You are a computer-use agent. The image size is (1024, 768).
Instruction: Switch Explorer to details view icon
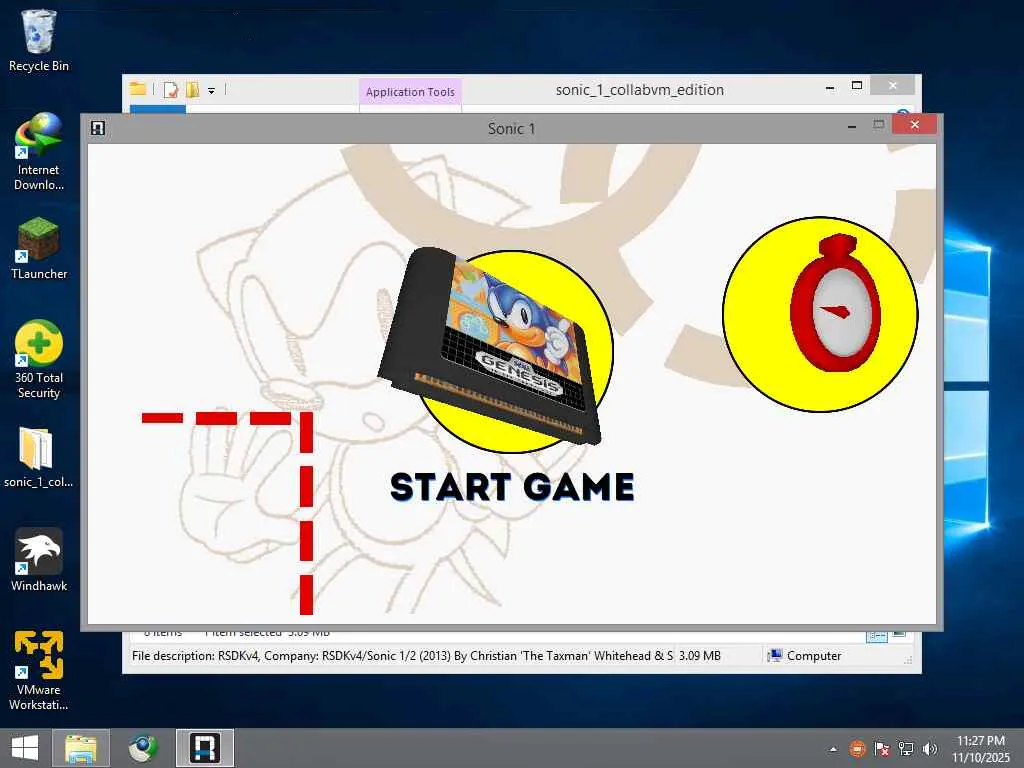(876, 635)
